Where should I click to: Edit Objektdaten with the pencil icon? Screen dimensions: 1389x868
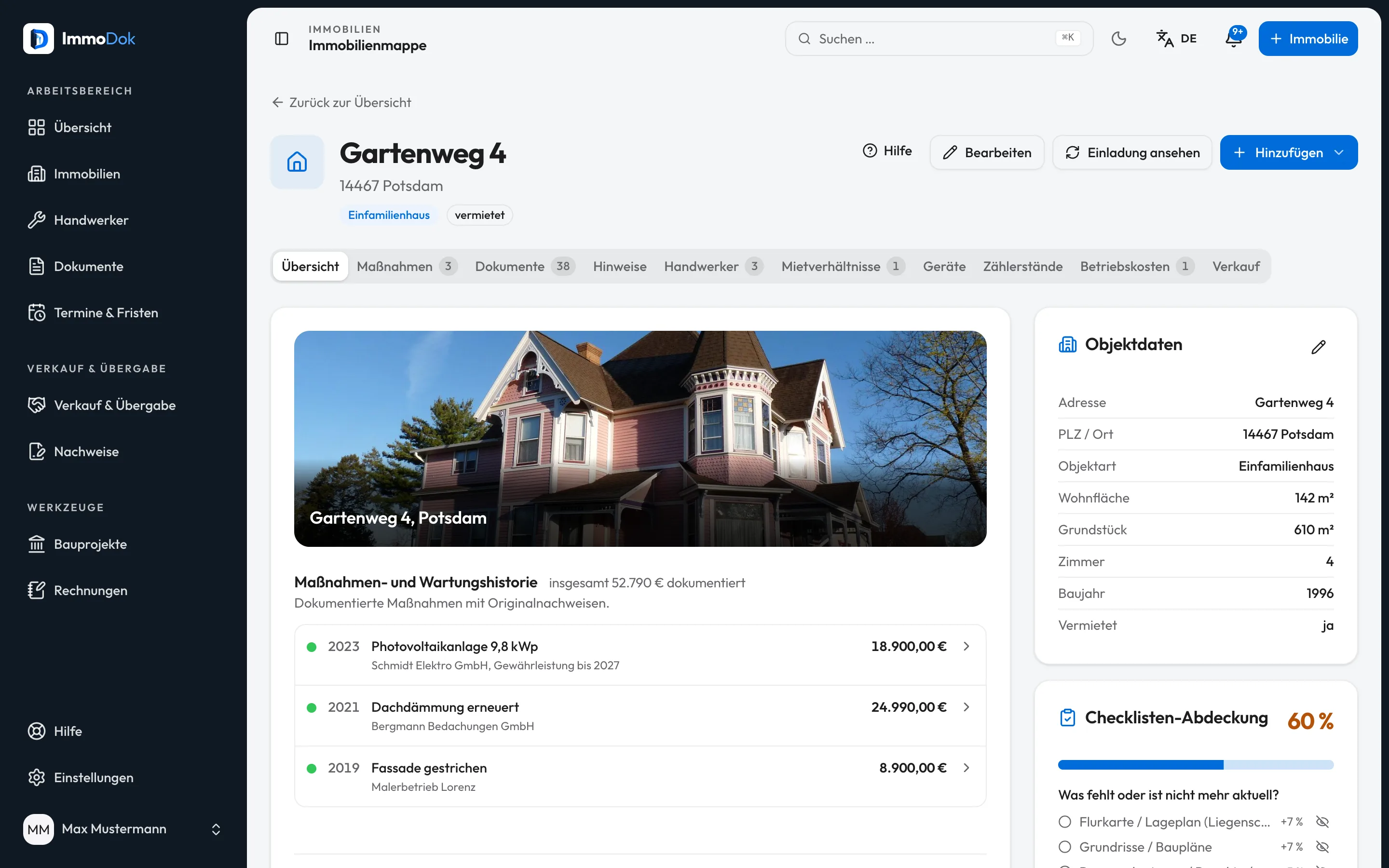tap(1319, 347)
